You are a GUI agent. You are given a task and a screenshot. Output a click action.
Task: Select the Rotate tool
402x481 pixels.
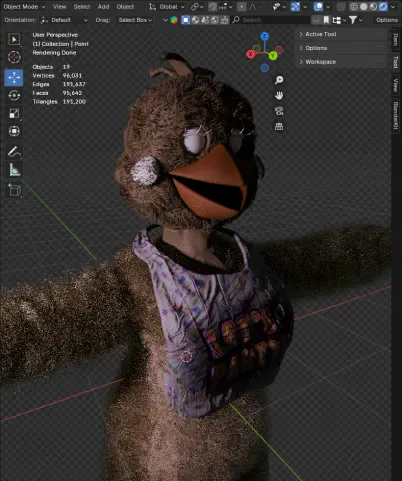coord(14,95)
